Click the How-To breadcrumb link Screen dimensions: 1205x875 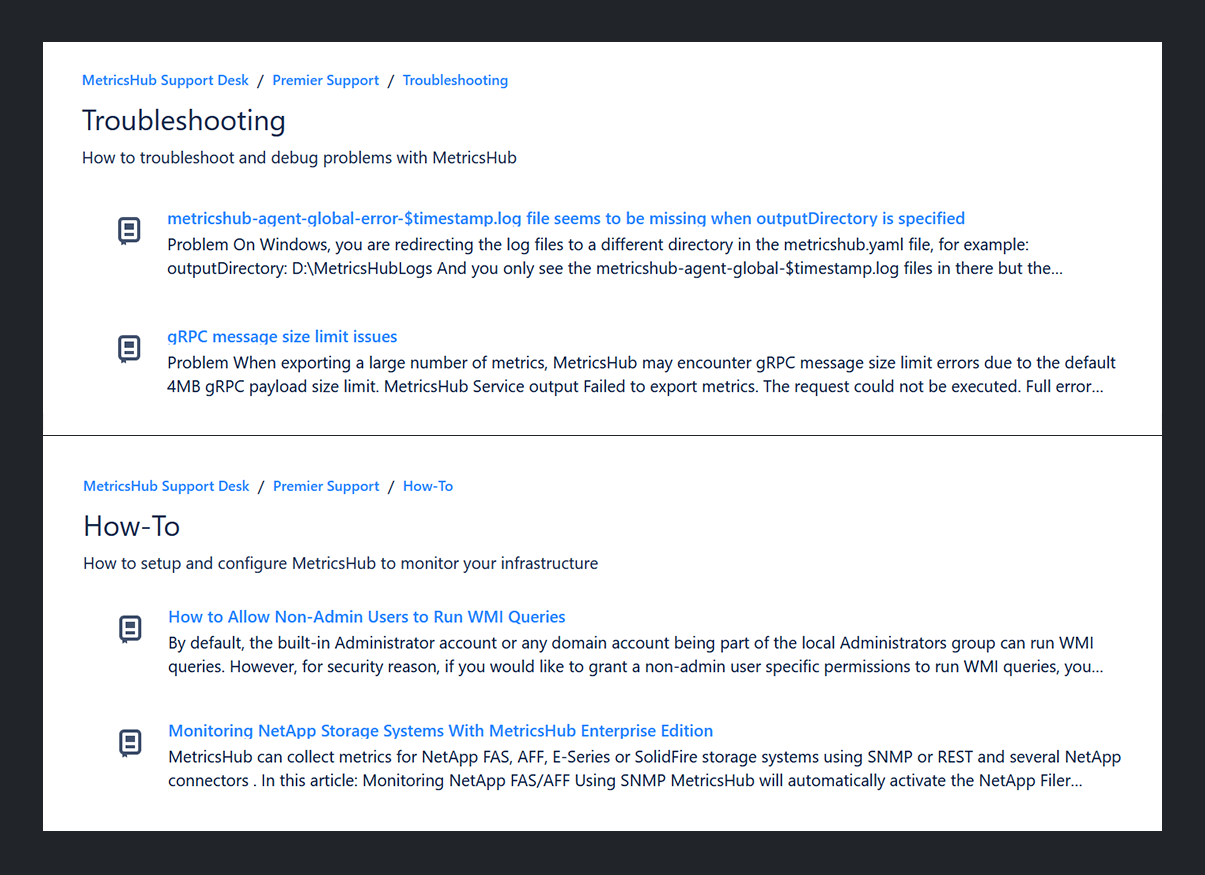coord(428,486)
